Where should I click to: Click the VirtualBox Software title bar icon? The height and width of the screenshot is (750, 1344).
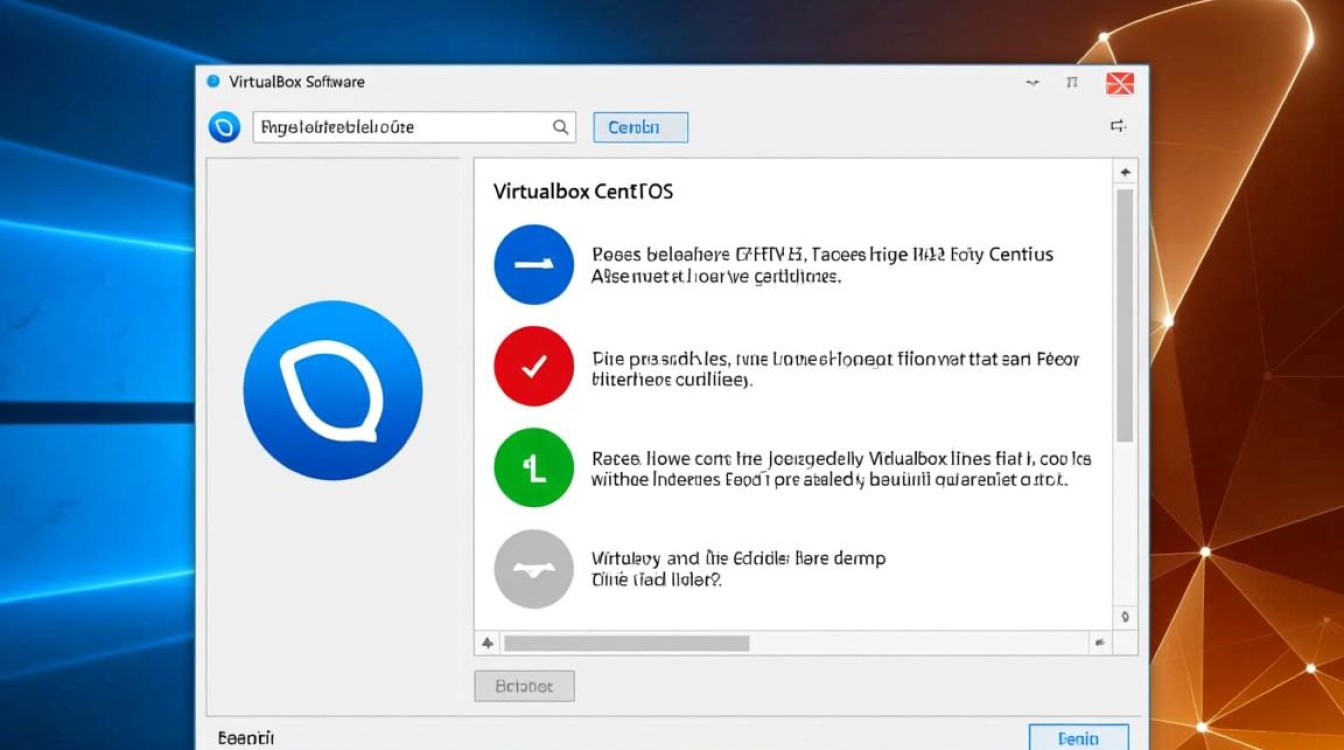click(213, 81)
